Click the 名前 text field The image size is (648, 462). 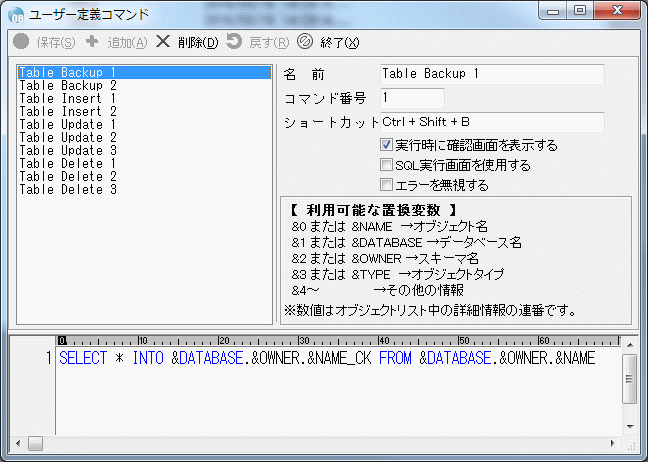pyautogui.click(x=492, y=74)
